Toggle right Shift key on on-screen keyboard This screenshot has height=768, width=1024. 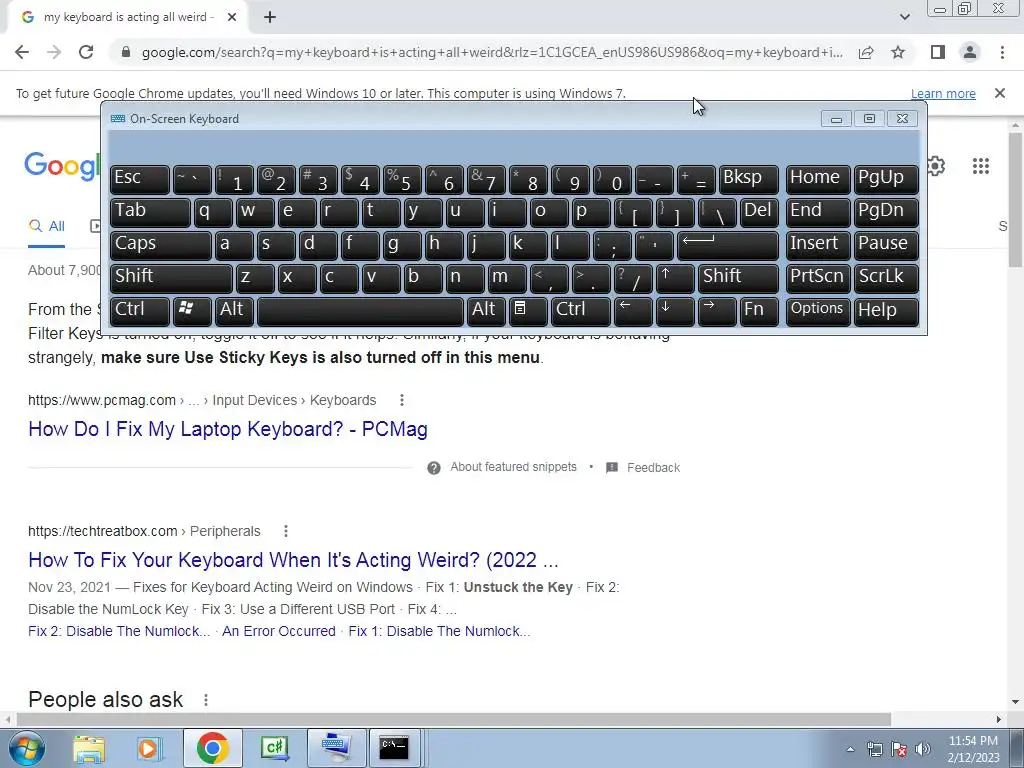739,278
